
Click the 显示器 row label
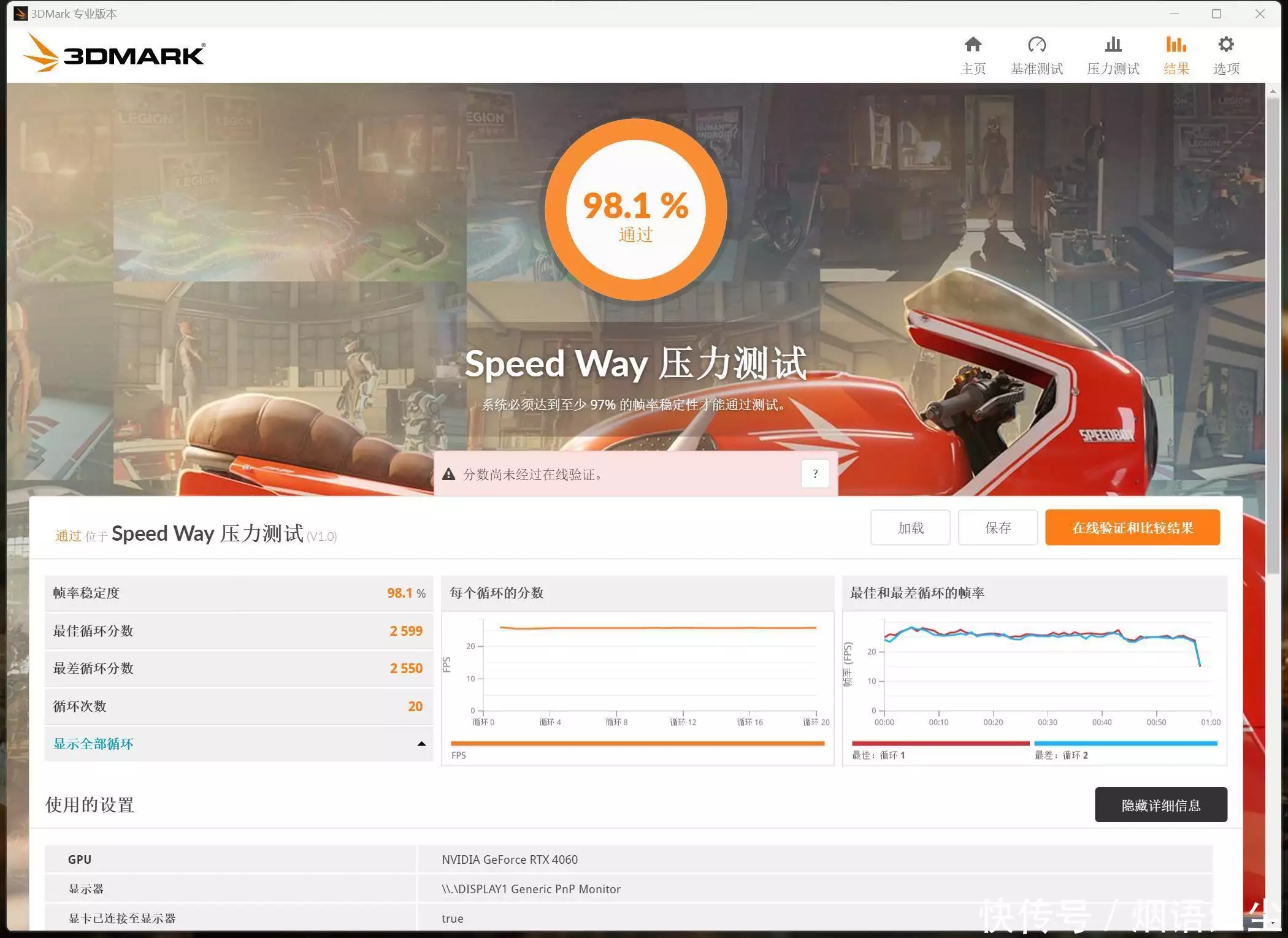[x=86, y=889]
